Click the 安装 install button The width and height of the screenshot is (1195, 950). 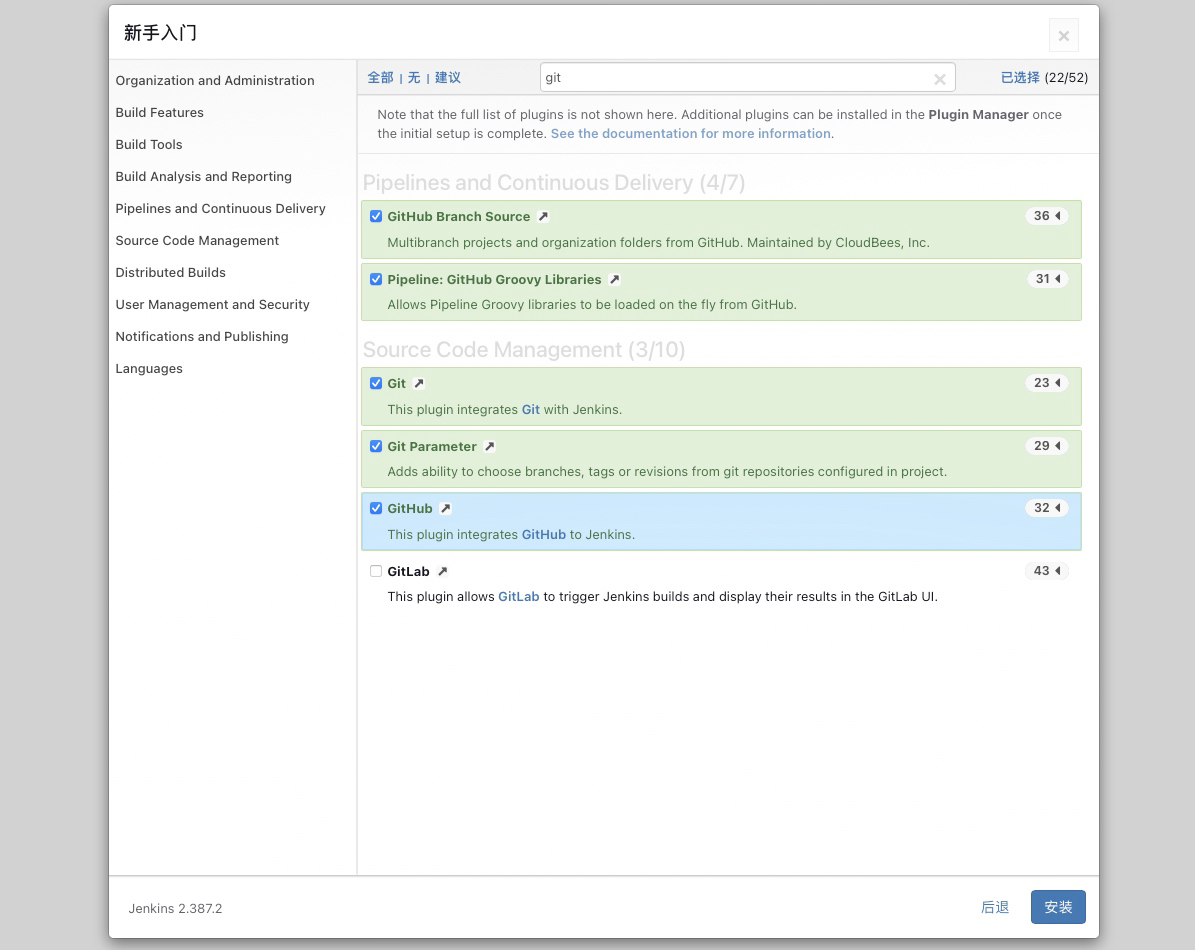1058,907
